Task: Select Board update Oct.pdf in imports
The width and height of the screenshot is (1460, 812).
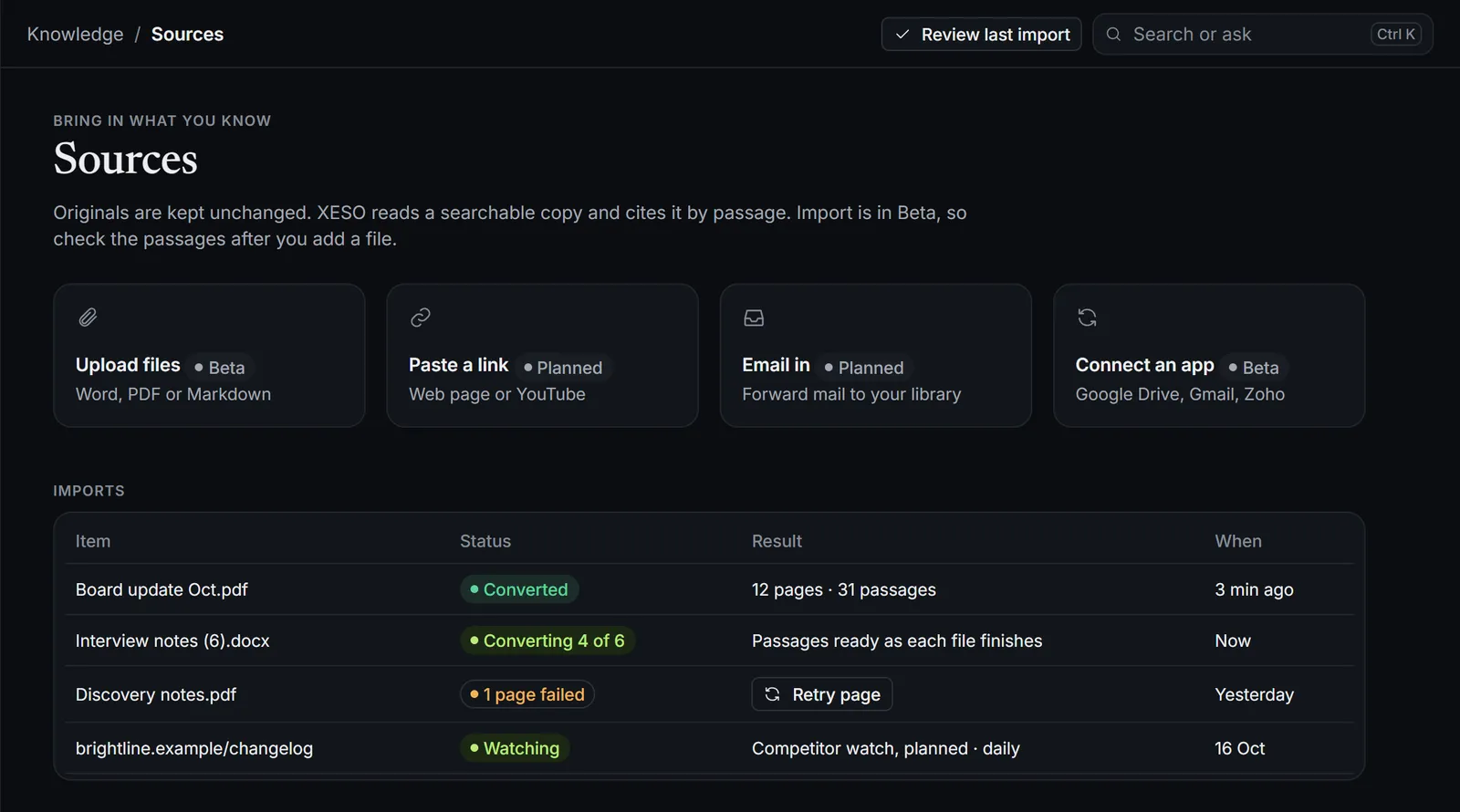Action: click(162, 589)
